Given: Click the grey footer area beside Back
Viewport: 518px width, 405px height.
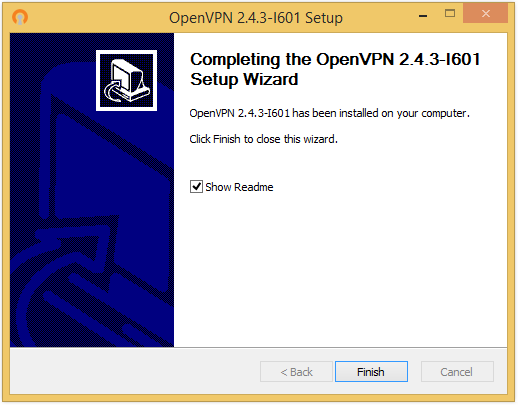Looking at the screenshot, I should [133, 371].
